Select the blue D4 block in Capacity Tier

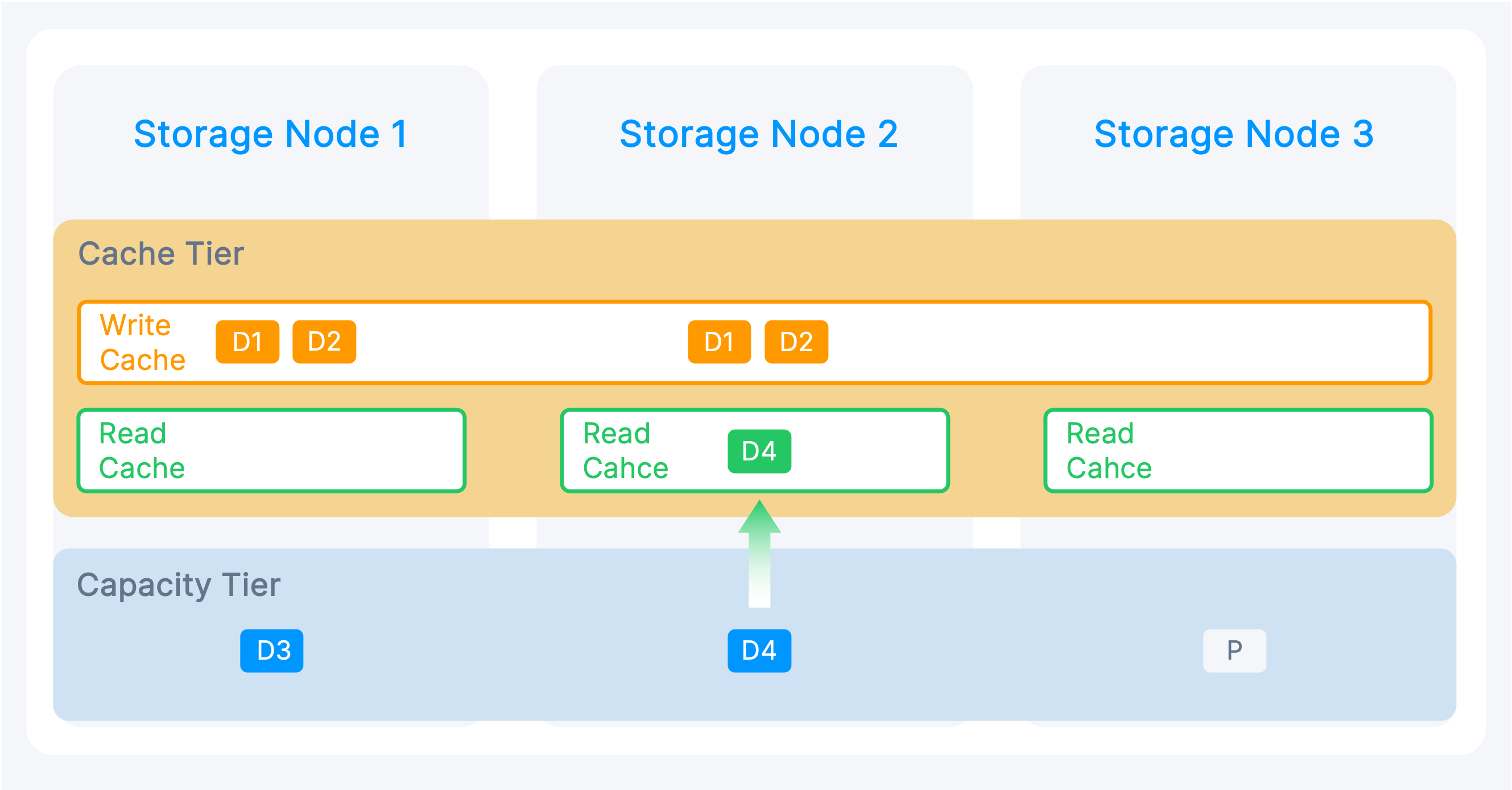[x=759, y=651]
